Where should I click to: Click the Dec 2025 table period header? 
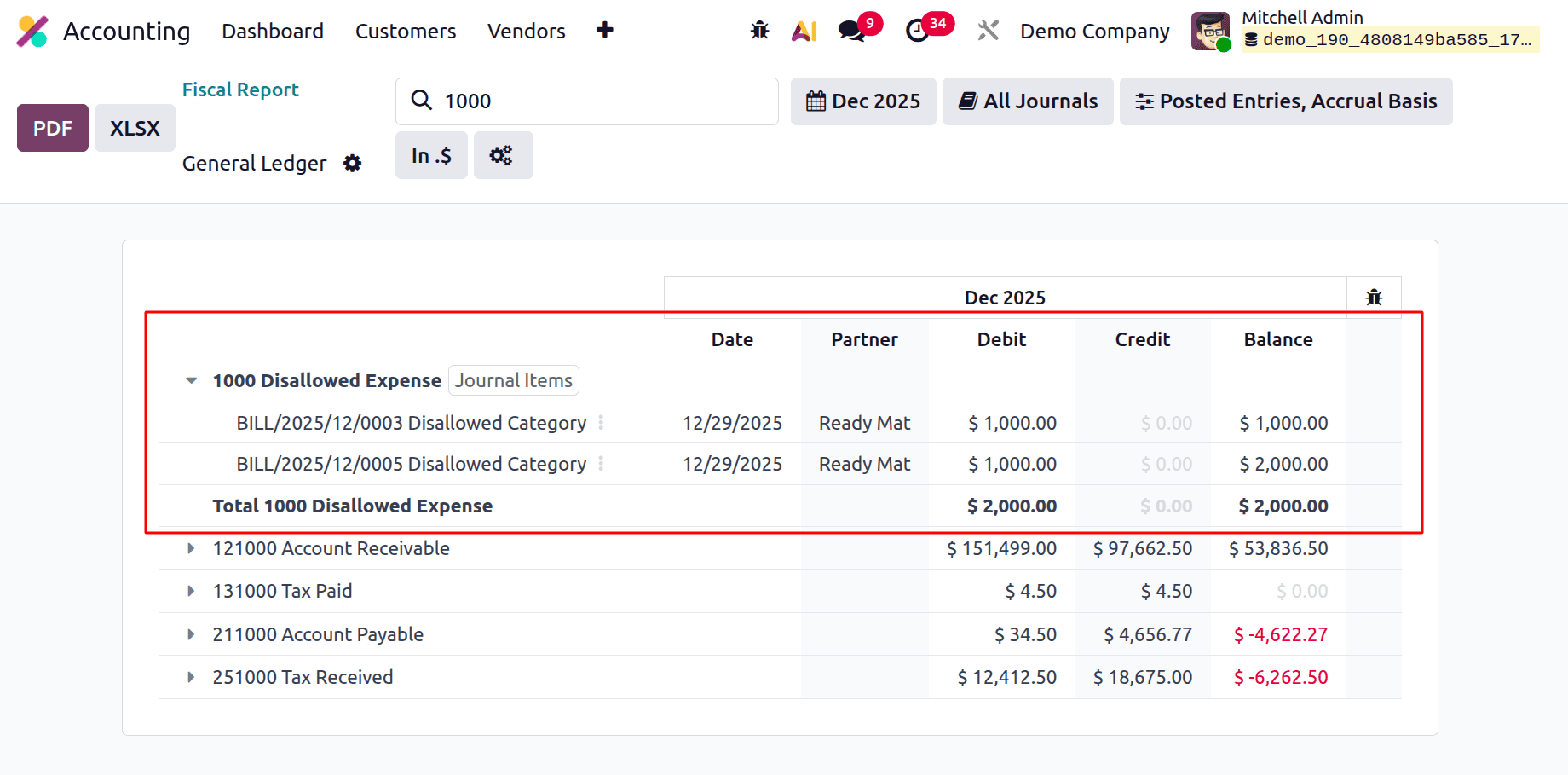coord(1005,298)
